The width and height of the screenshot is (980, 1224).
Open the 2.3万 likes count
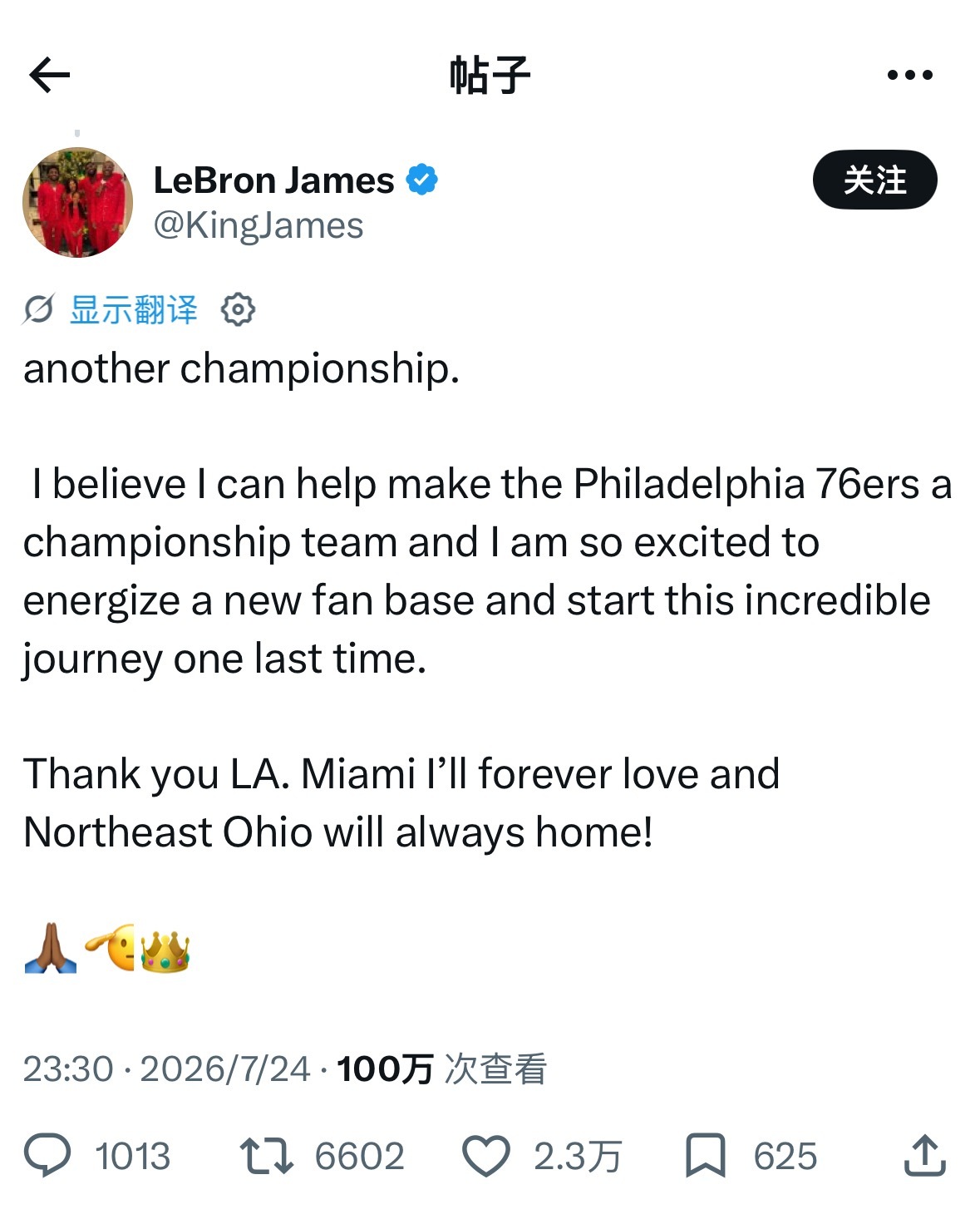pos(578,1157)
